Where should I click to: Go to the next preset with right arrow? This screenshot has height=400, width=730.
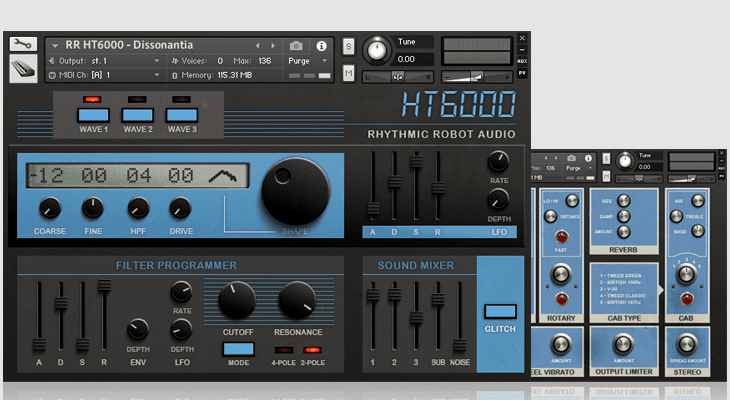coord(272,45)
